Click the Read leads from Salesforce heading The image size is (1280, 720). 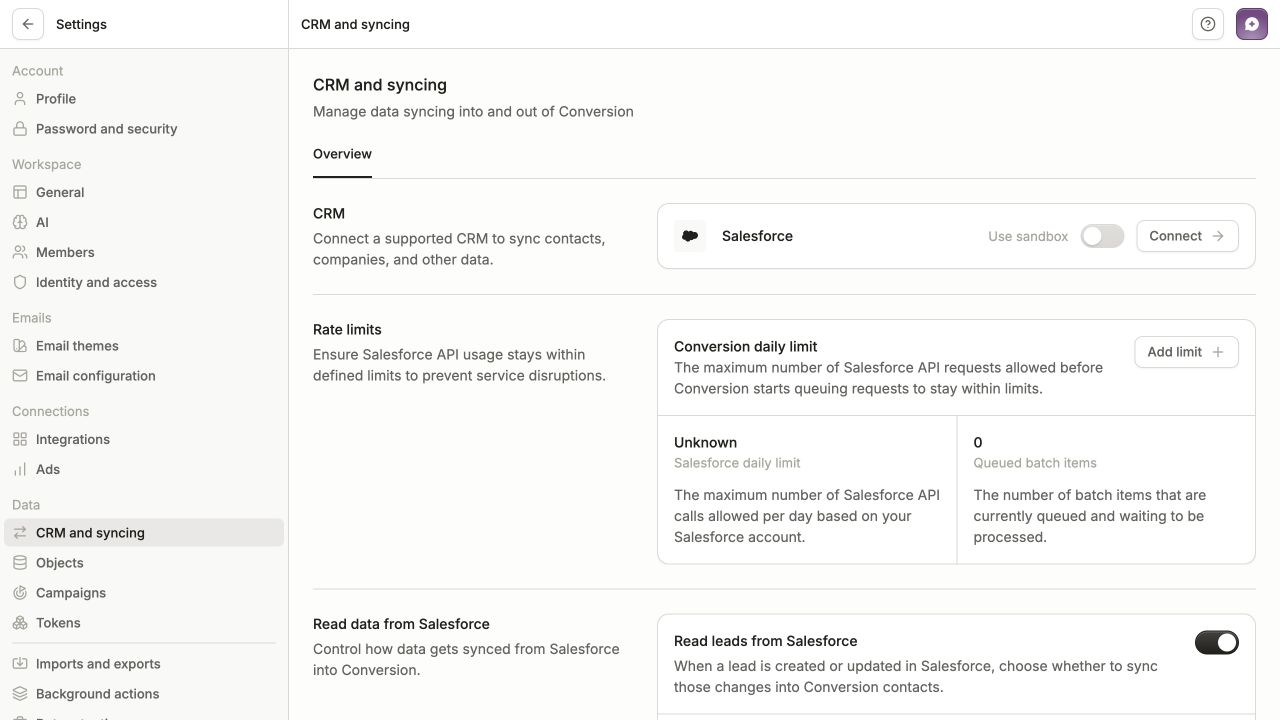pyautogui.click(x=765, y=641)
